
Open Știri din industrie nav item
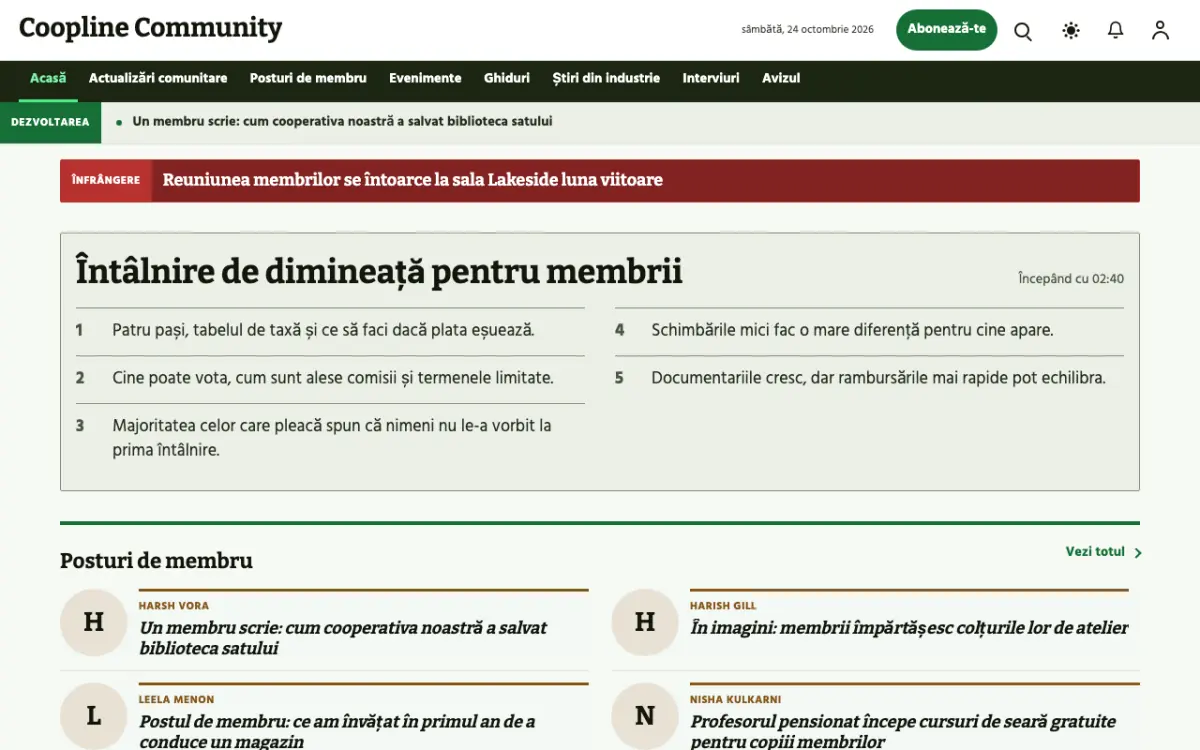pyautogui.click(x=606, y=78)
